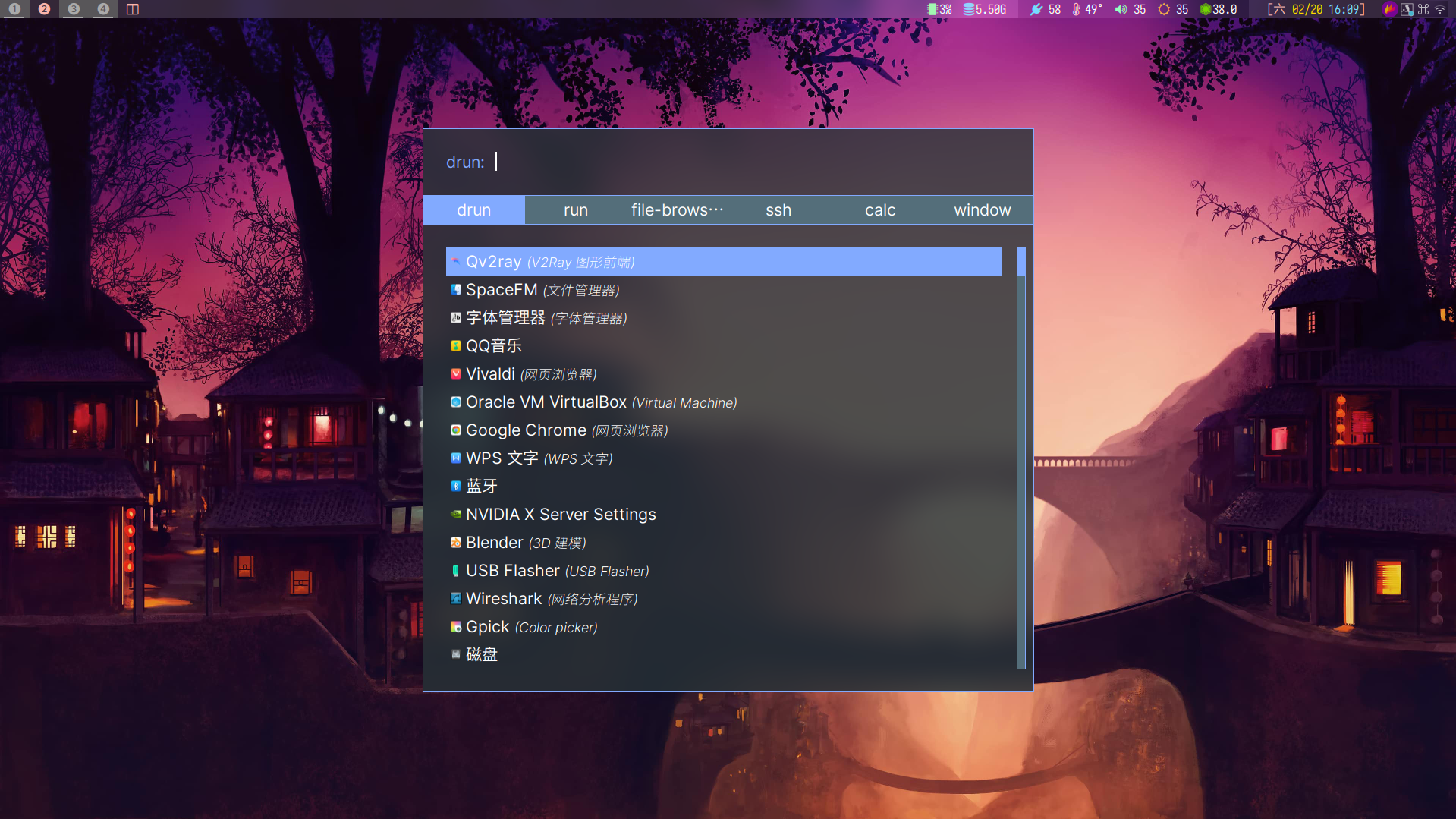Viewport: 1456px width, 819px height.
Task: Click the Blender 3D icon
Action: pyautogui.click(x=456, y=542)
